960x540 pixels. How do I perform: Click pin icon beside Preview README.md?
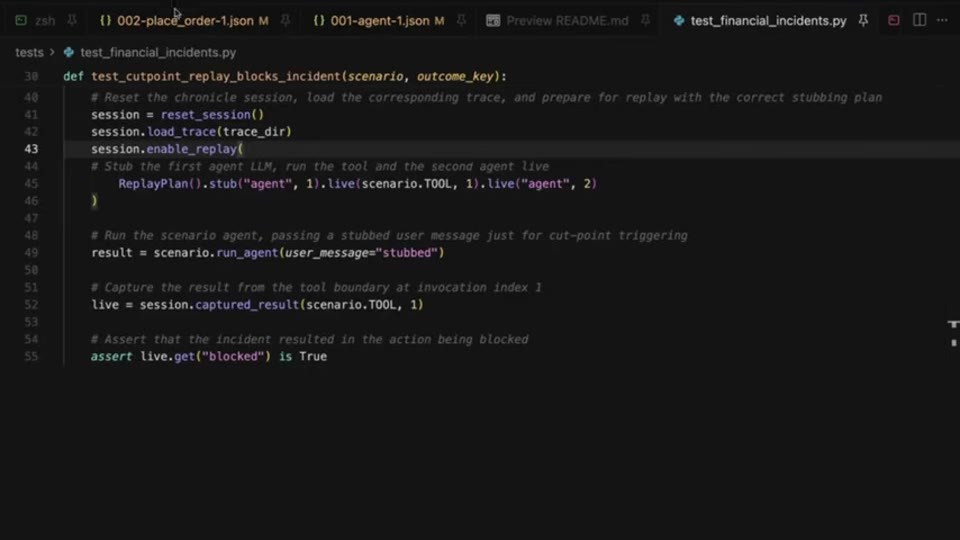tap(645, 21)
